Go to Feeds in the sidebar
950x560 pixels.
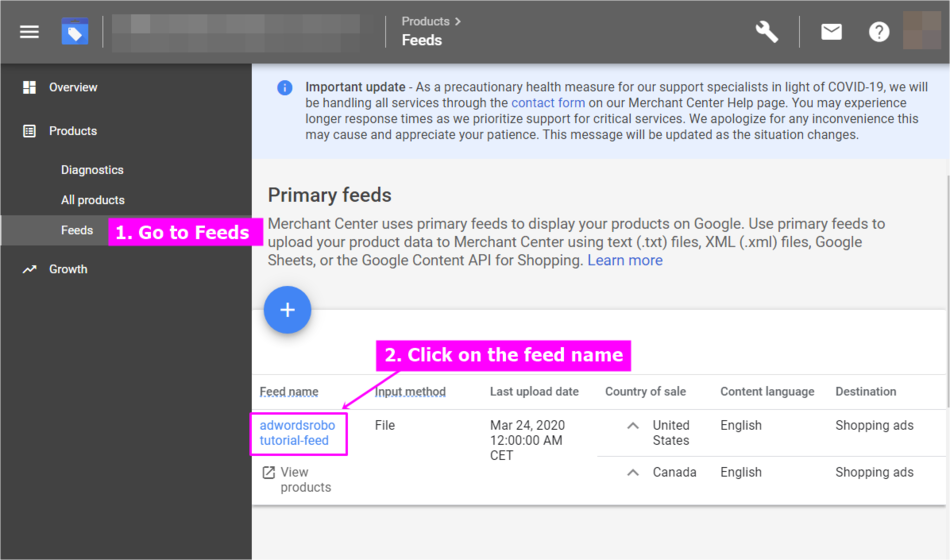point(77,230)
